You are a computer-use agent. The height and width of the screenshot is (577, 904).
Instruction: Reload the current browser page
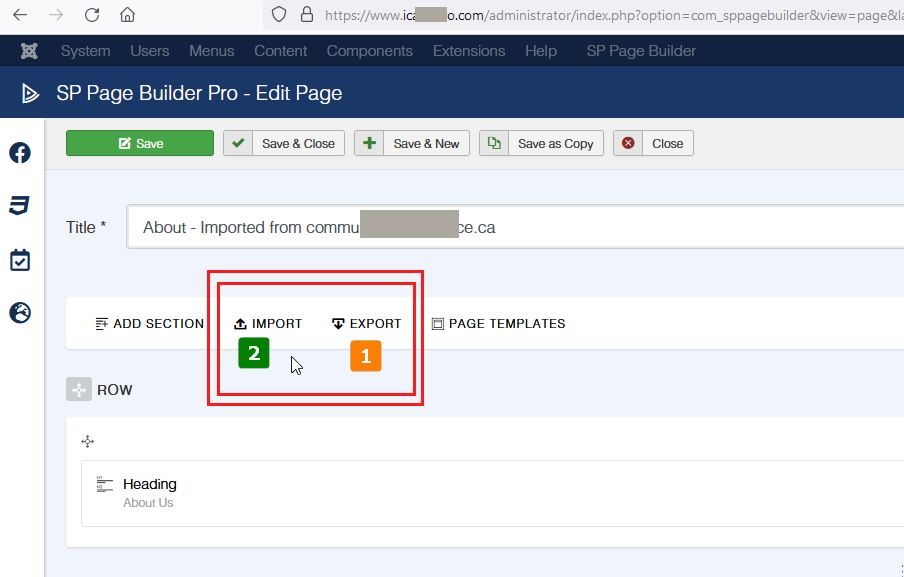pyautogui.click(x=92, y=15)
